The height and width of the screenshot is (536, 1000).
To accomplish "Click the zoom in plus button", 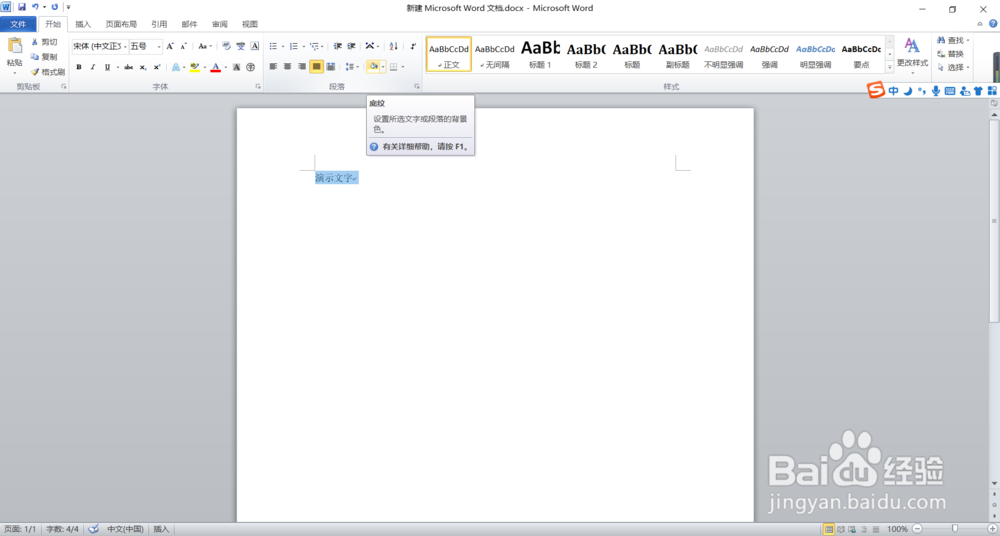I will pyautogui.click(x=991, y=528).
